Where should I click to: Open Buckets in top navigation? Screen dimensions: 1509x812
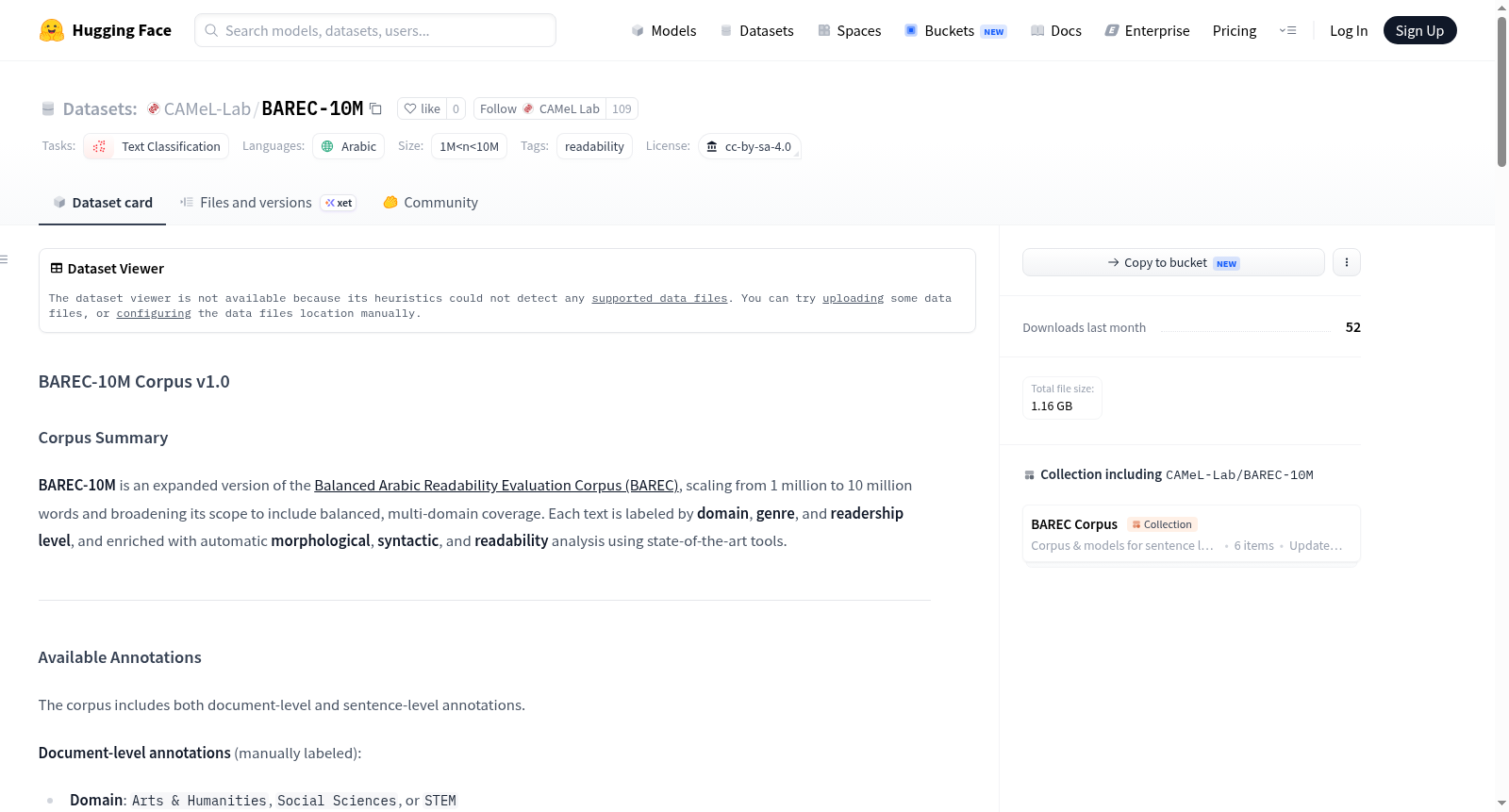955,30
